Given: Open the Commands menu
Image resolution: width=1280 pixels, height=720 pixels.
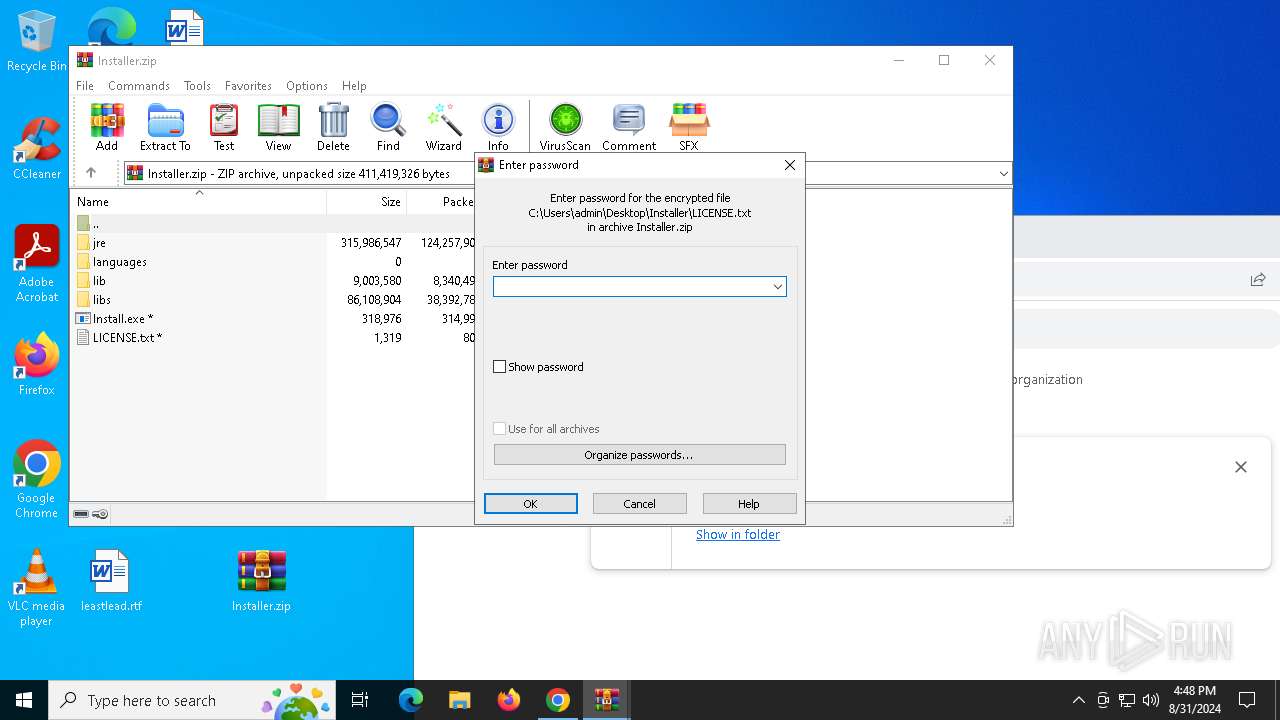Looking at the screenshot, I should pyautogui.click(x=139, y=86).
